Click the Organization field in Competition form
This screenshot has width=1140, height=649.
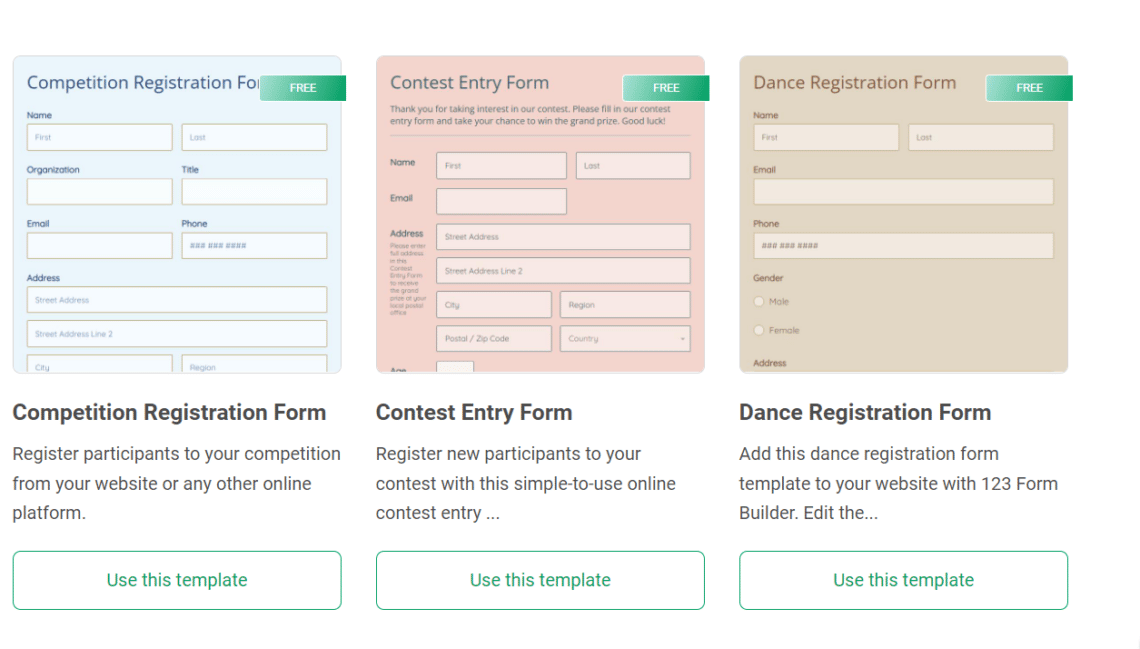(x=100, y=192)
